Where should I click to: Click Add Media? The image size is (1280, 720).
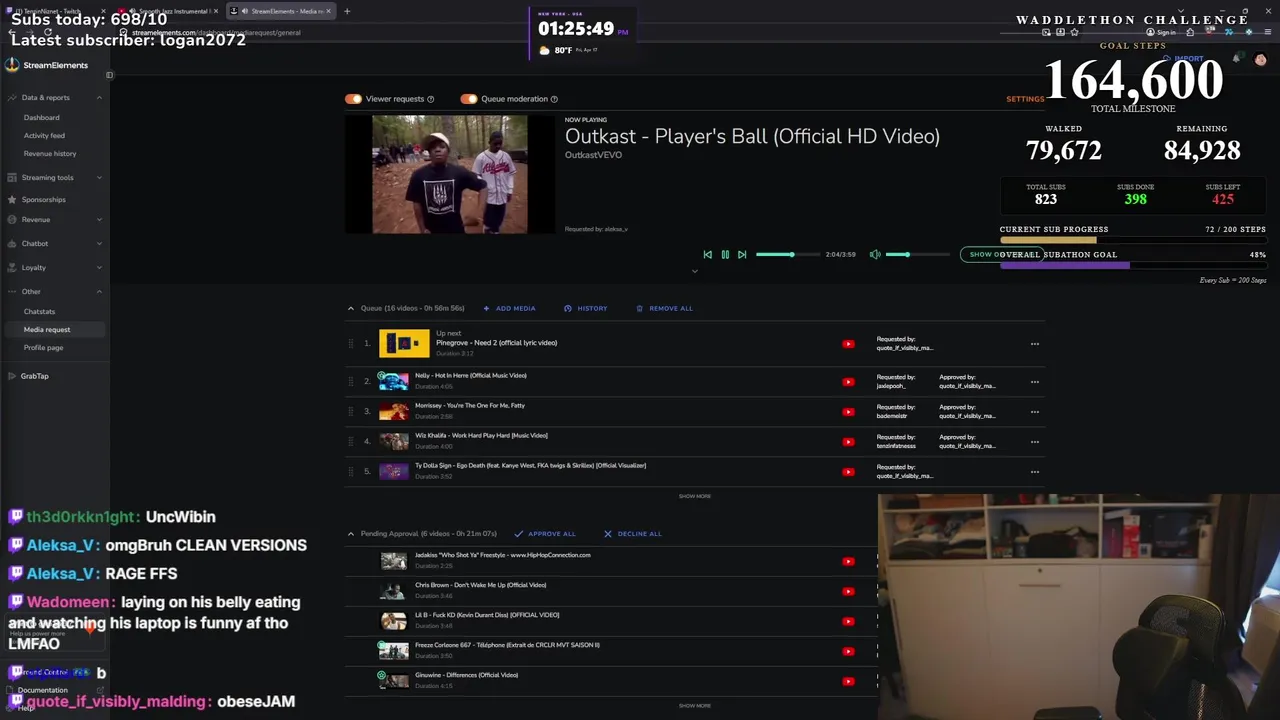point(509,308)
